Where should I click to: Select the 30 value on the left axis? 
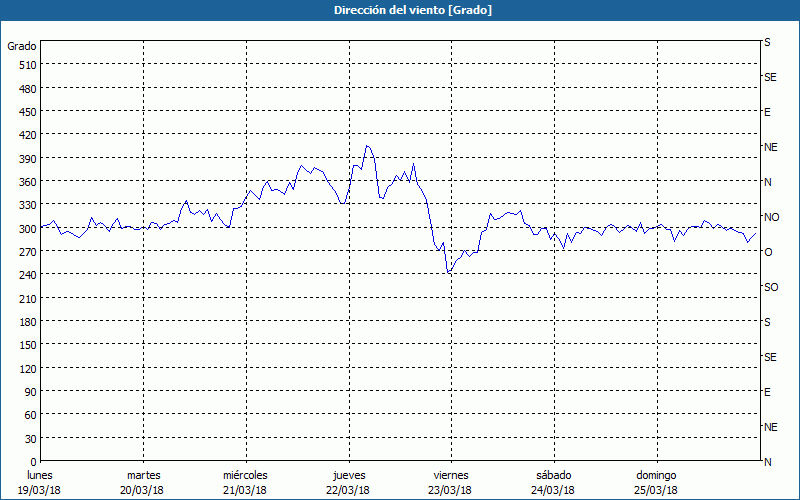[28, 439]
